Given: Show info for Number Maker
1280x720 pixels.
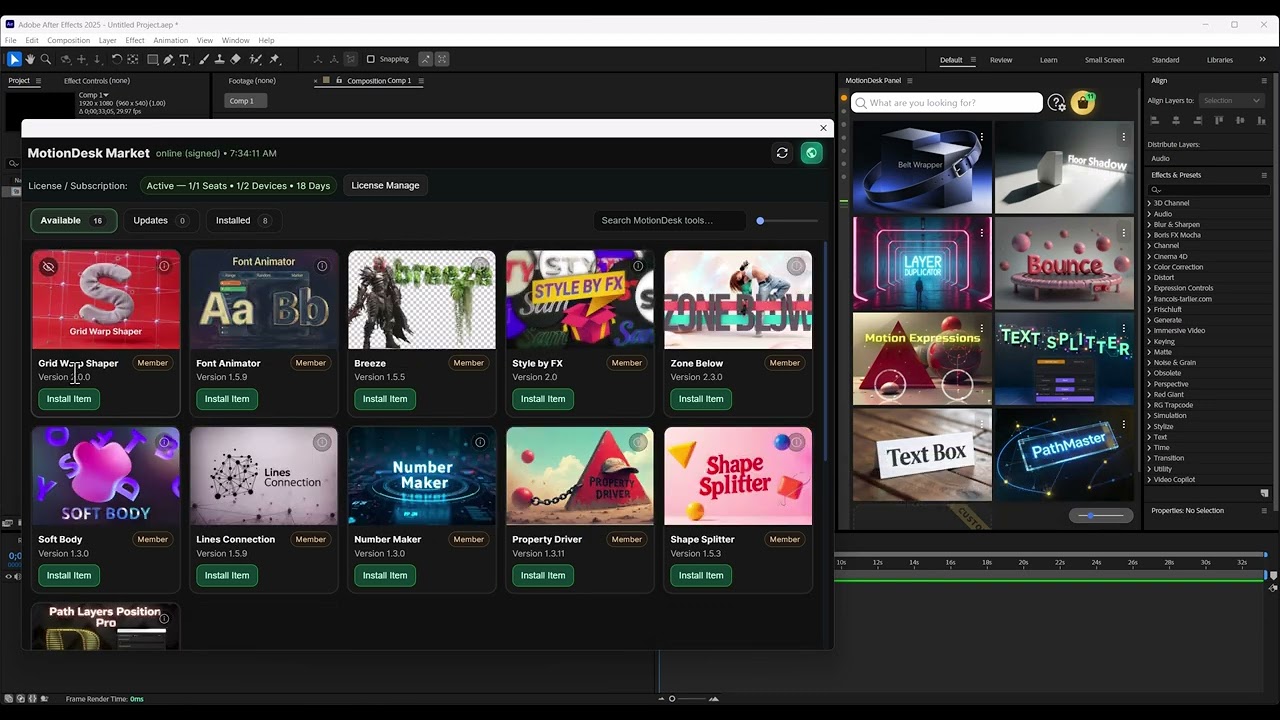Looking at the screenshot, I should [480, 442].
